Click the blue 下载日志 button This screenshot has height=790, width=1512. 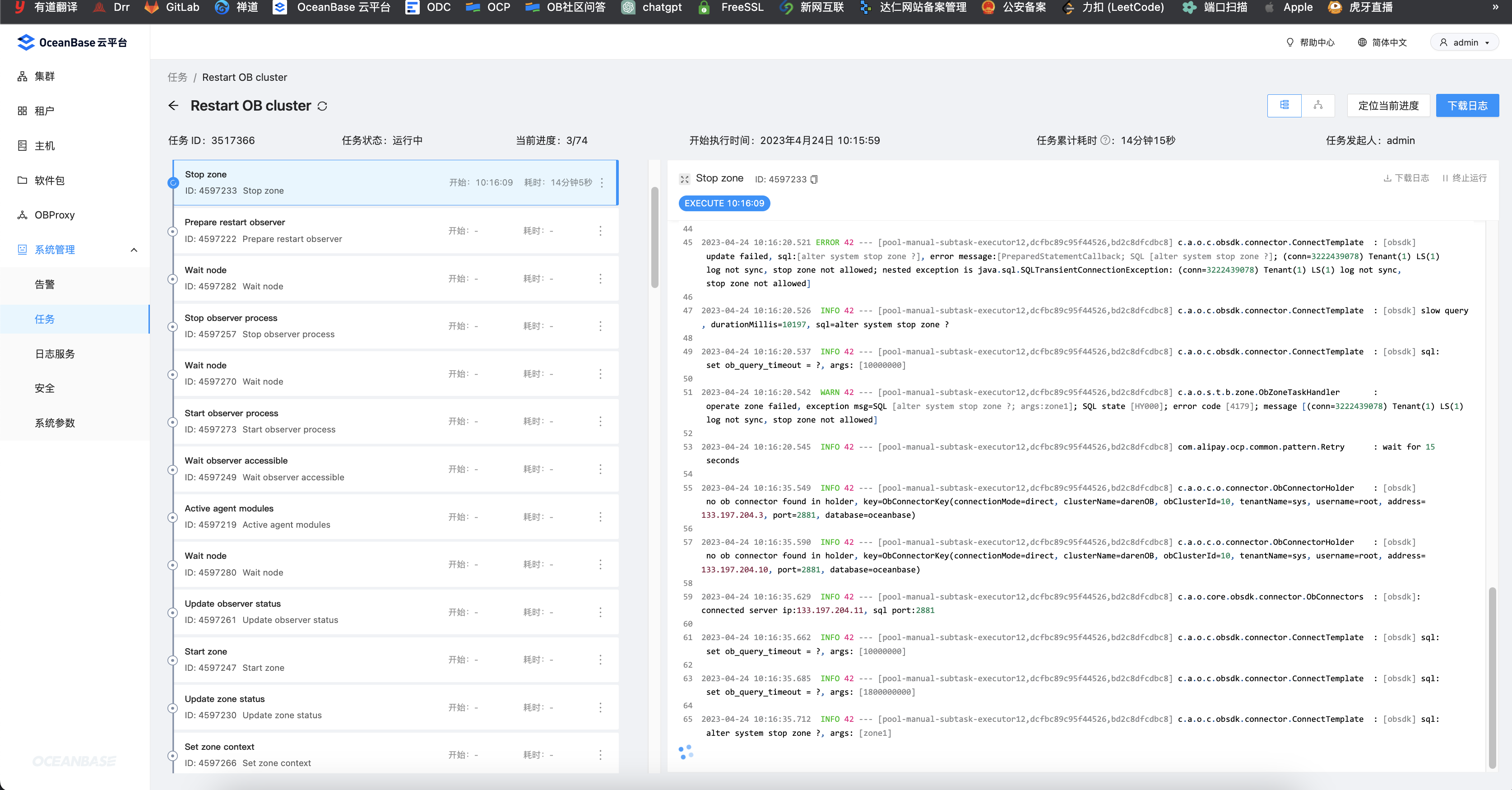(1467, 106)
